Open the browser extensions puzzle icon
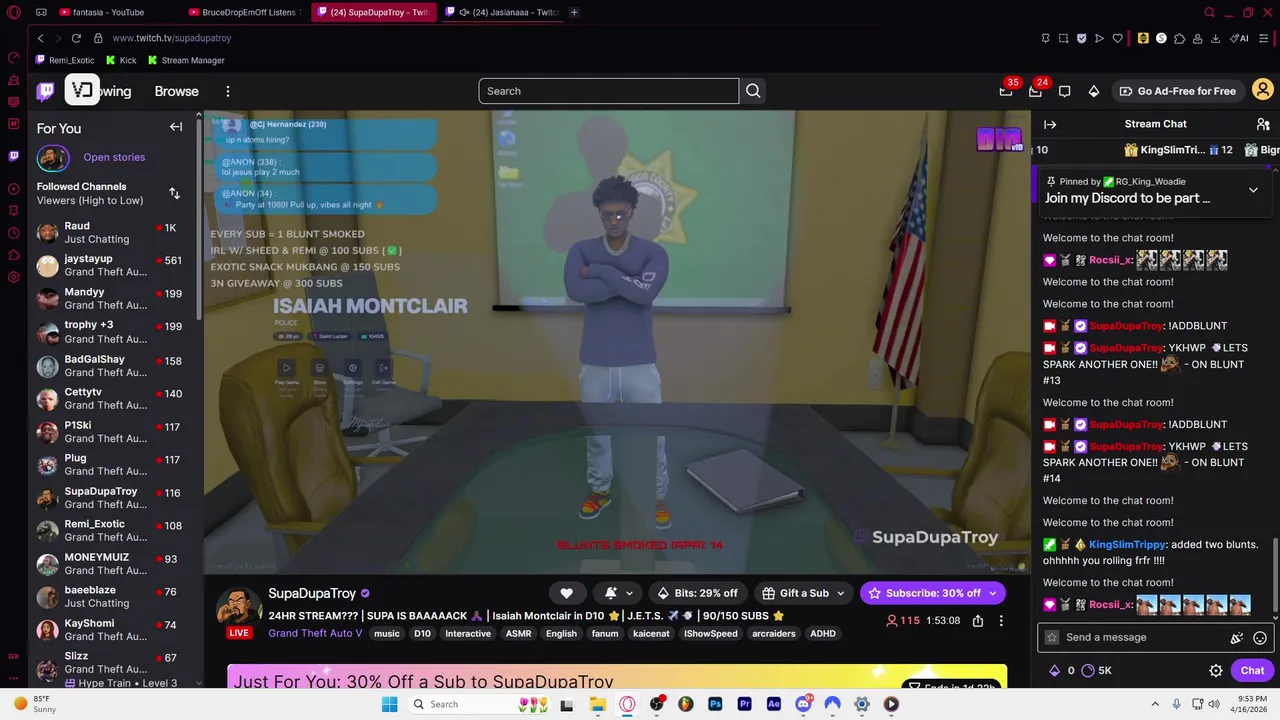Viewport: 1280px width, 720px height. (x=1179, y=38)
